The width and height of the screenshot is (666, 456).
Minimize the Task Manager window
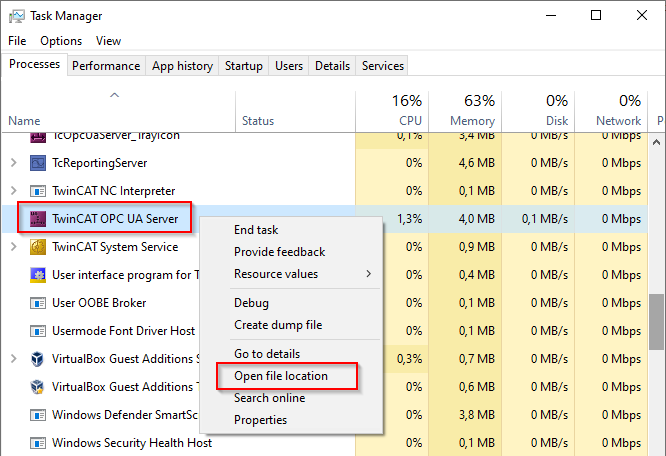coord(551,15)
